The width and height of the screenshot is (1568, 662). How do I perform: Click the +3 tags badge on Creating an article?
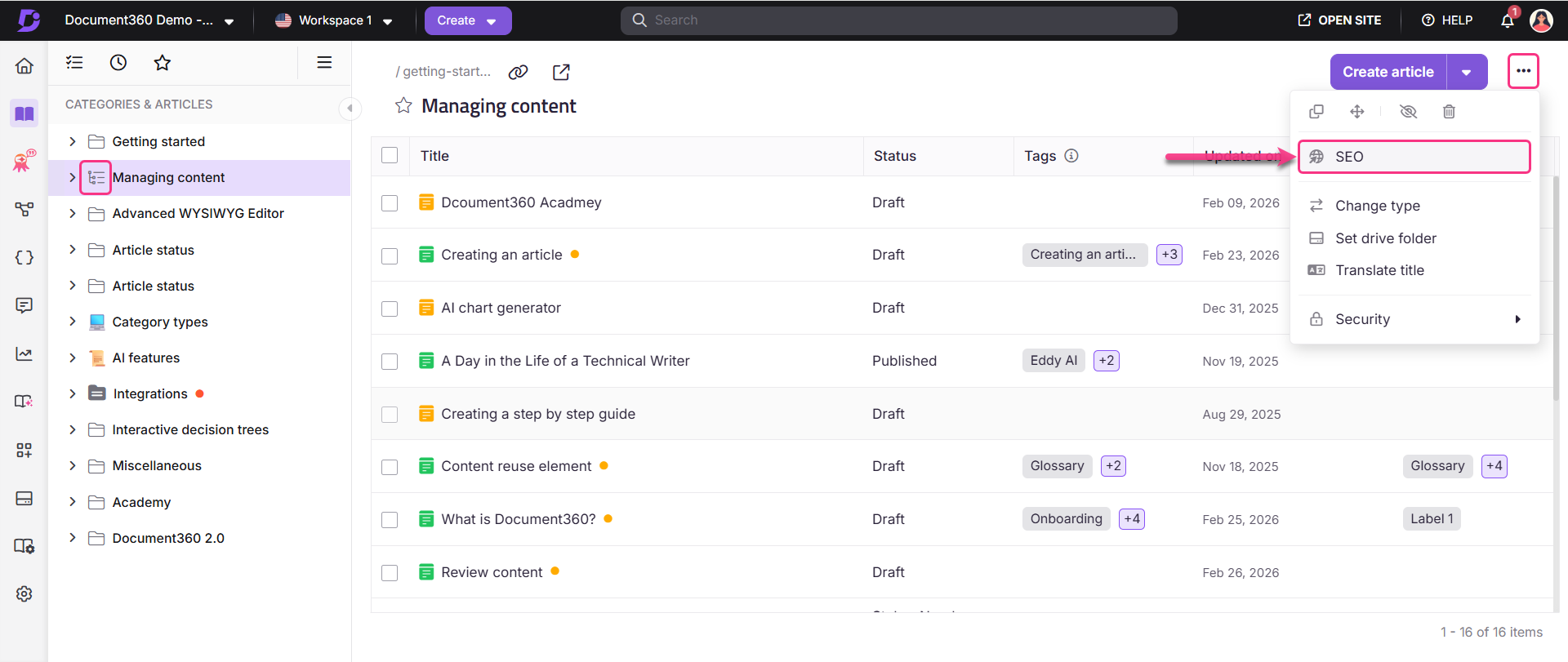(1169, 255)
